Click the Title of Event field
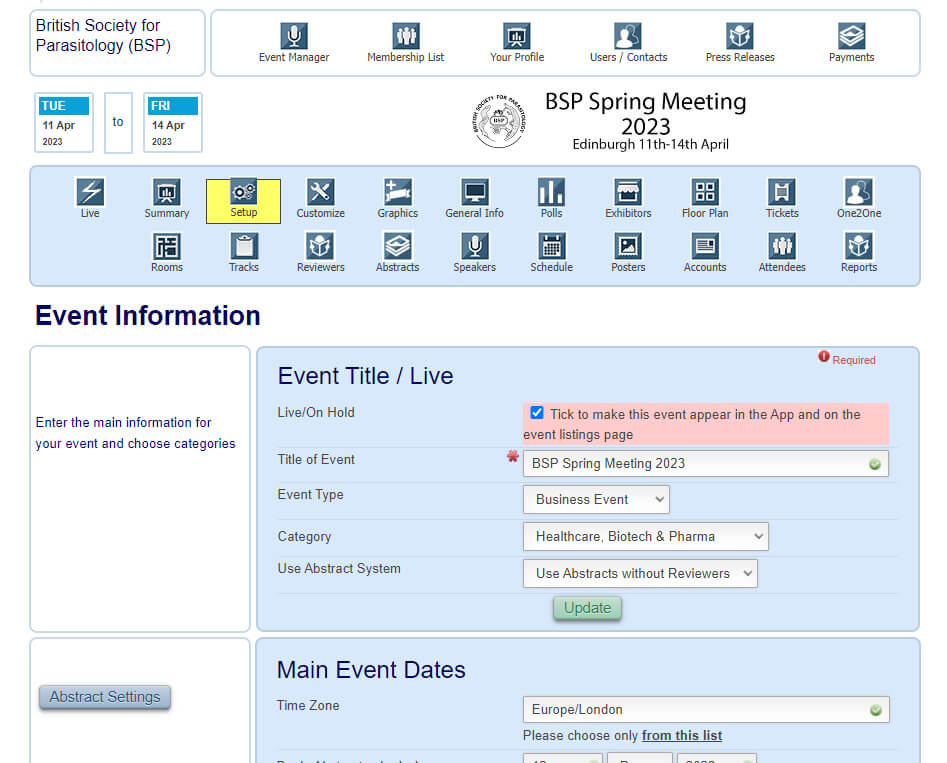Image resolution: width=947 pixels, height=763 pixels. click(x=705, y=463)
